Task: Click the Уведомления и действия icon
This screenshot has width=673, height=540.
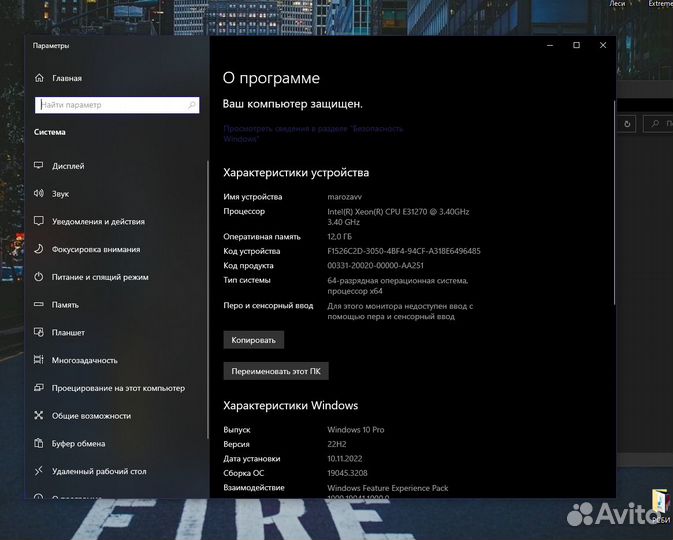Action: (39, 221)
